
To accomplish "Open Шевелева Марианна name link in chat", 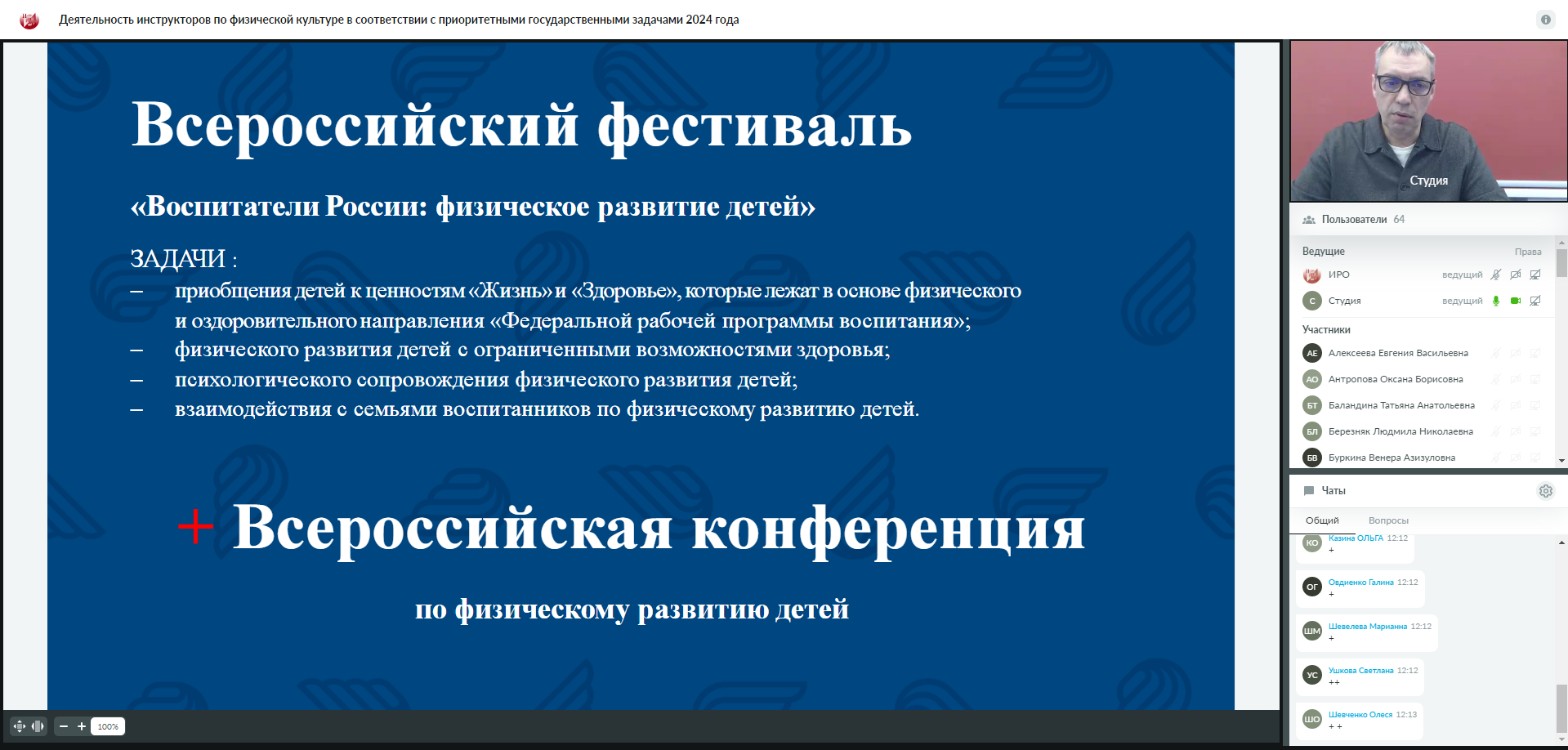I will 1367,627.
